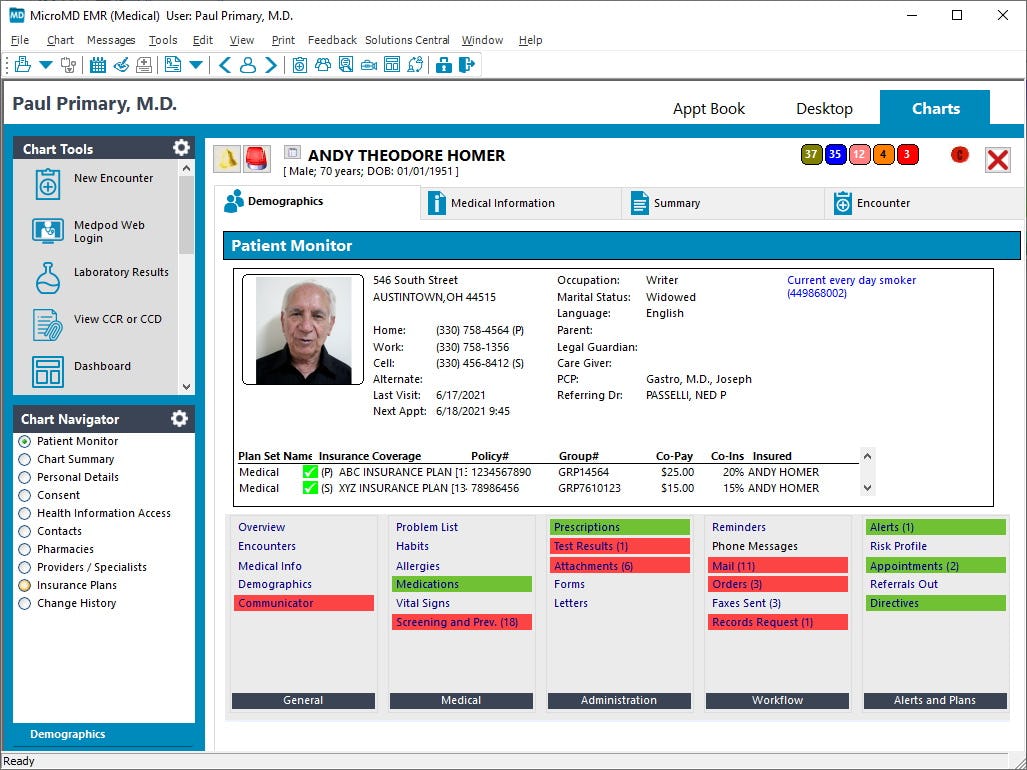Switch to the Summary tab
This screenshot has width=1027, height=770.
722,203
